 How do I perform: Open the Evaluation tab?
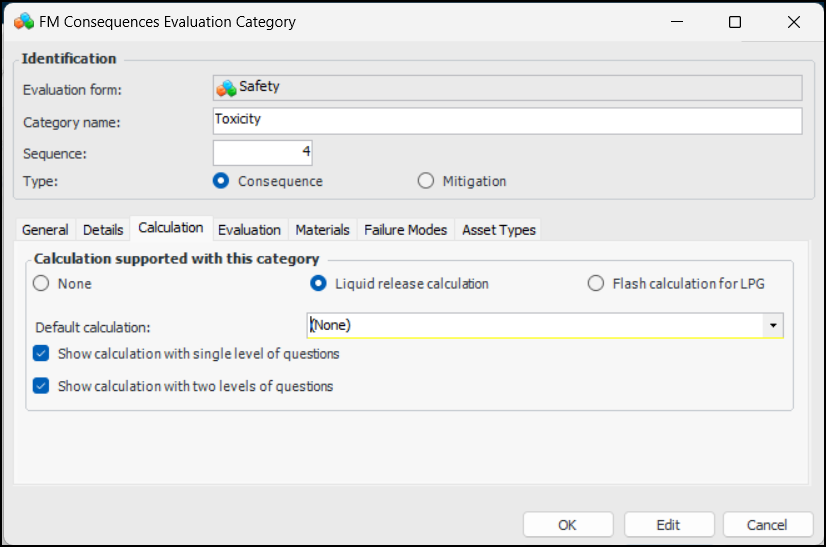coord(249,230)
